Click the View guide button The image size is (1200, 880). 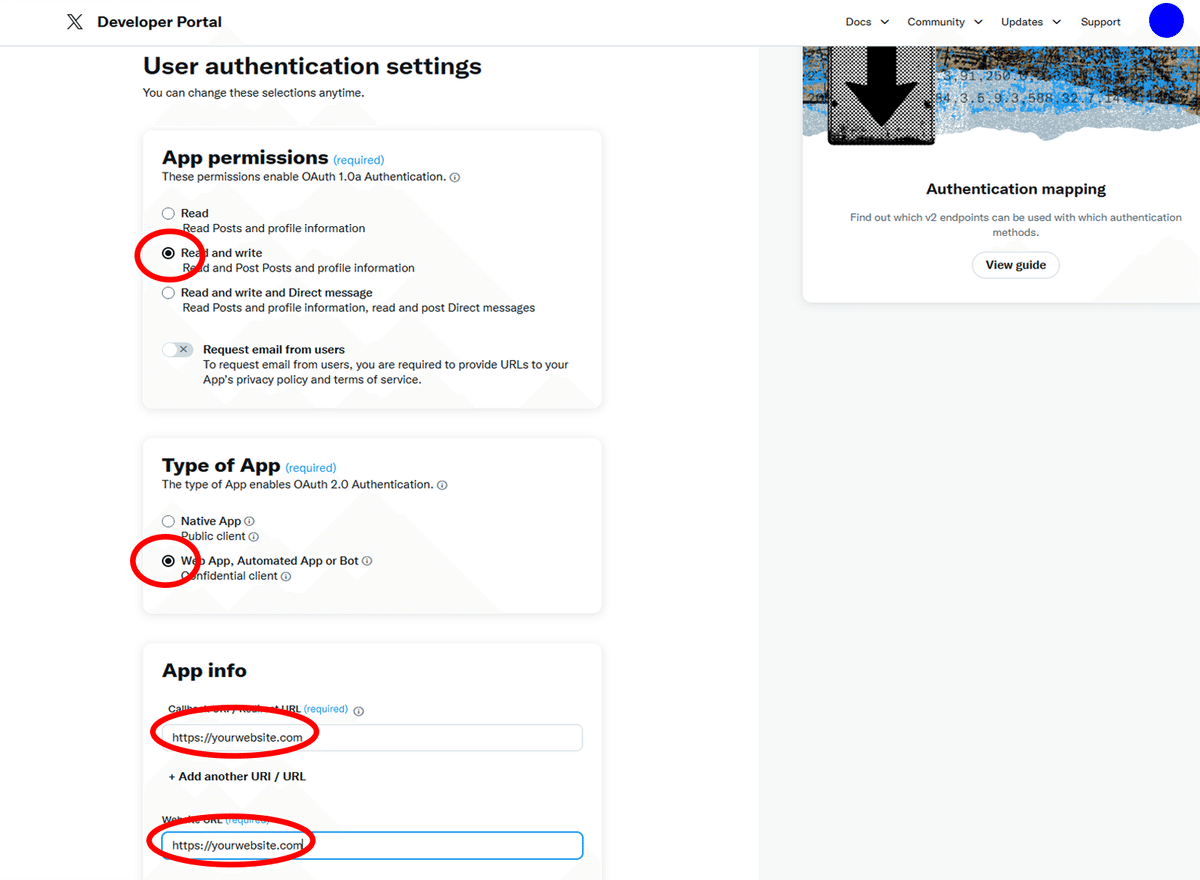1015,265
